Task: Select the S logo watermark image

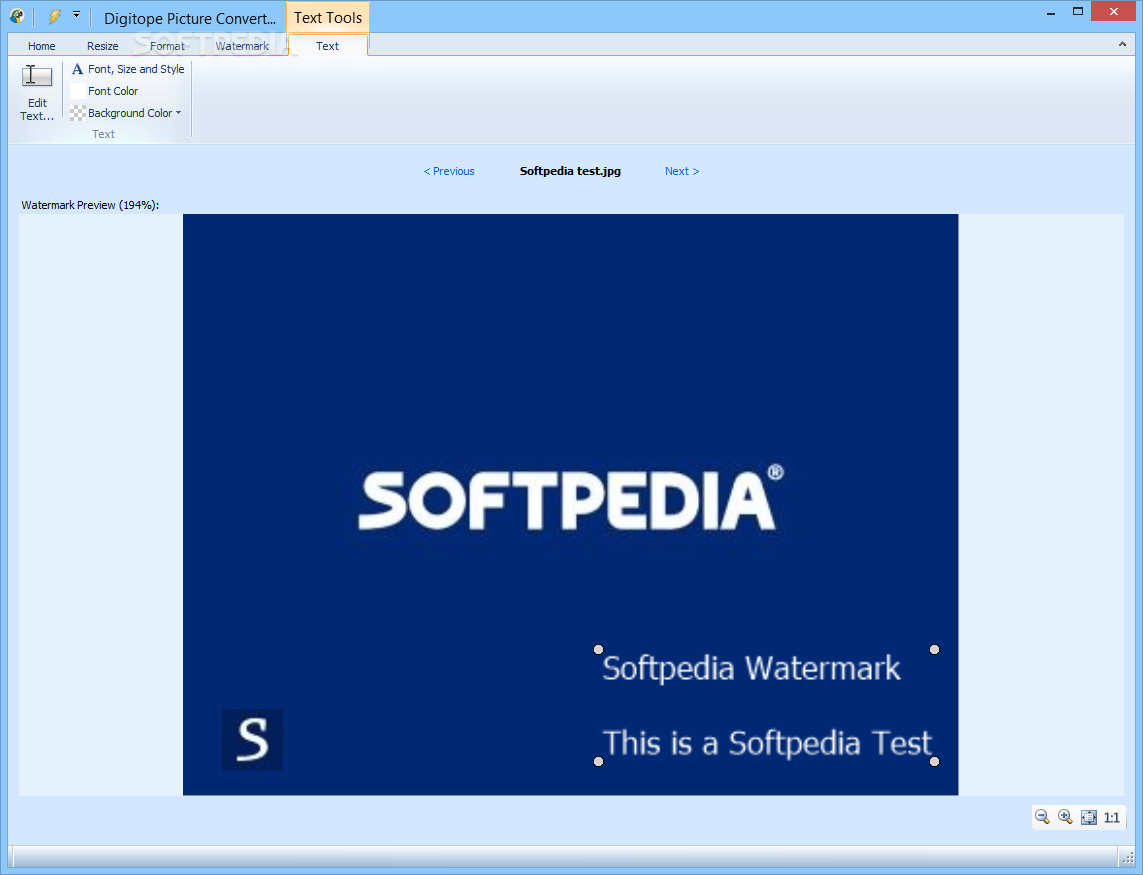Action: [253, 739]
